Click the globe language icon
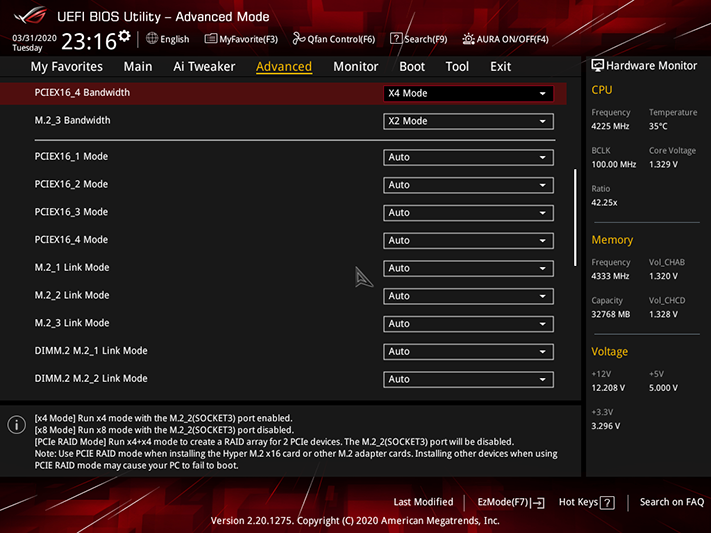 tap(152, 39)
